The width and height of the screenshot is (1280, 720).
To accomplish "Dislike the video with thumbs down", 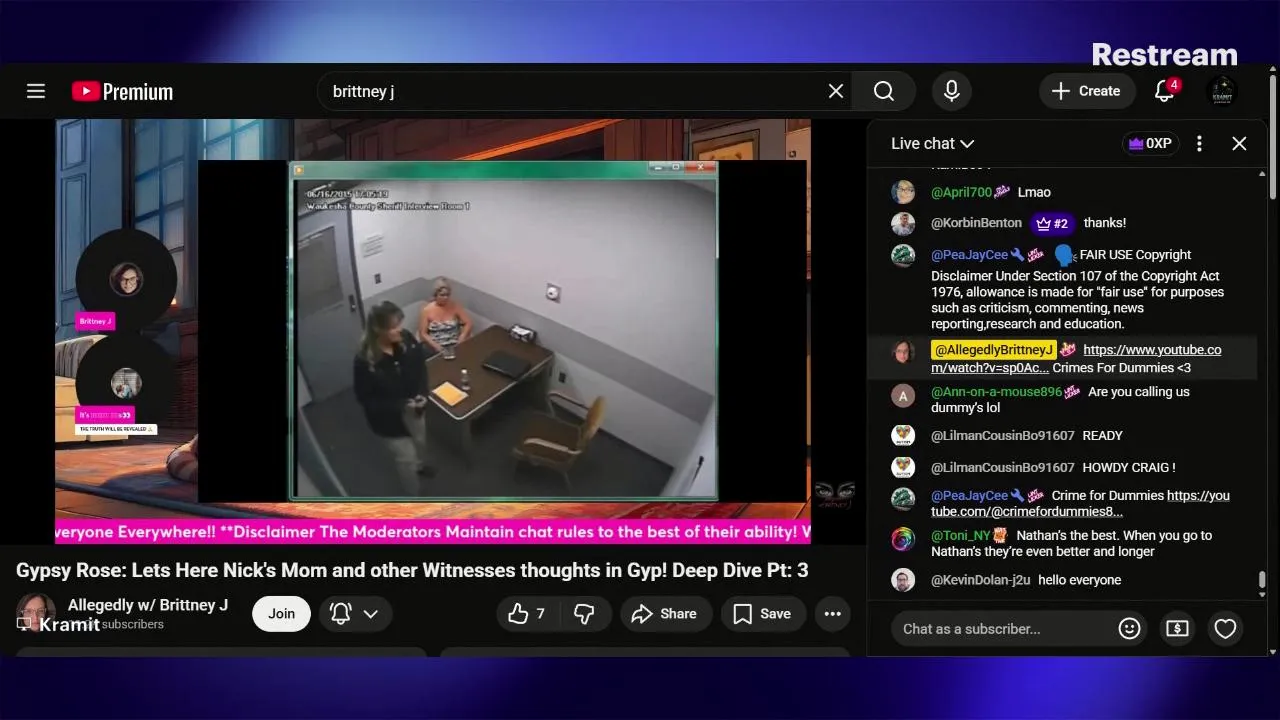I will pos(585,614).
